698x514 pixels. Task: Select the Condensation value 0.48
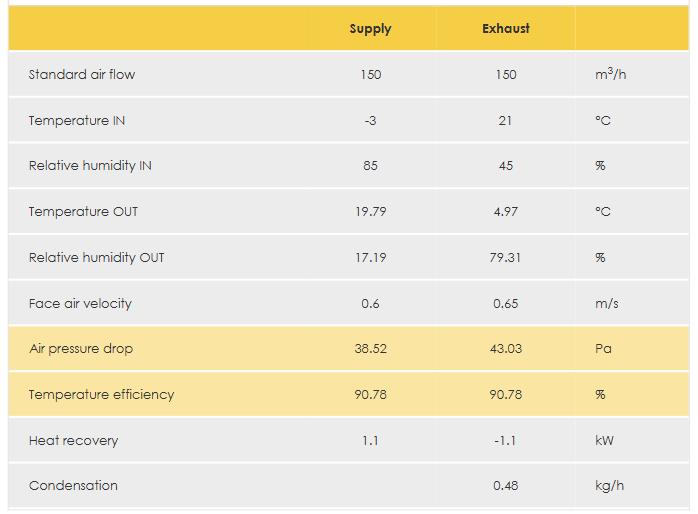tap(505, 486)
